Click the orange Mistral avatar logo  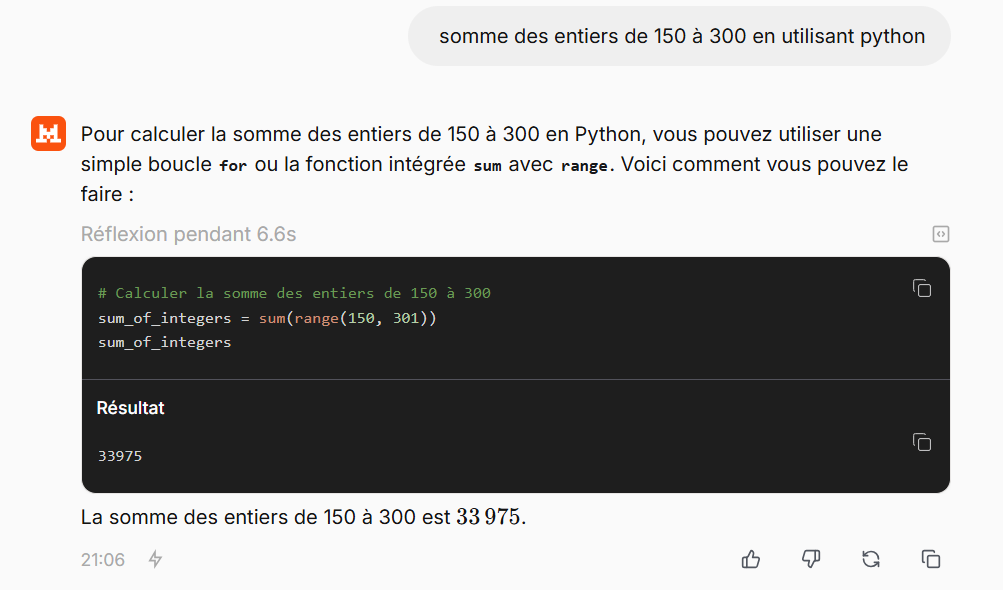[49, 134]
